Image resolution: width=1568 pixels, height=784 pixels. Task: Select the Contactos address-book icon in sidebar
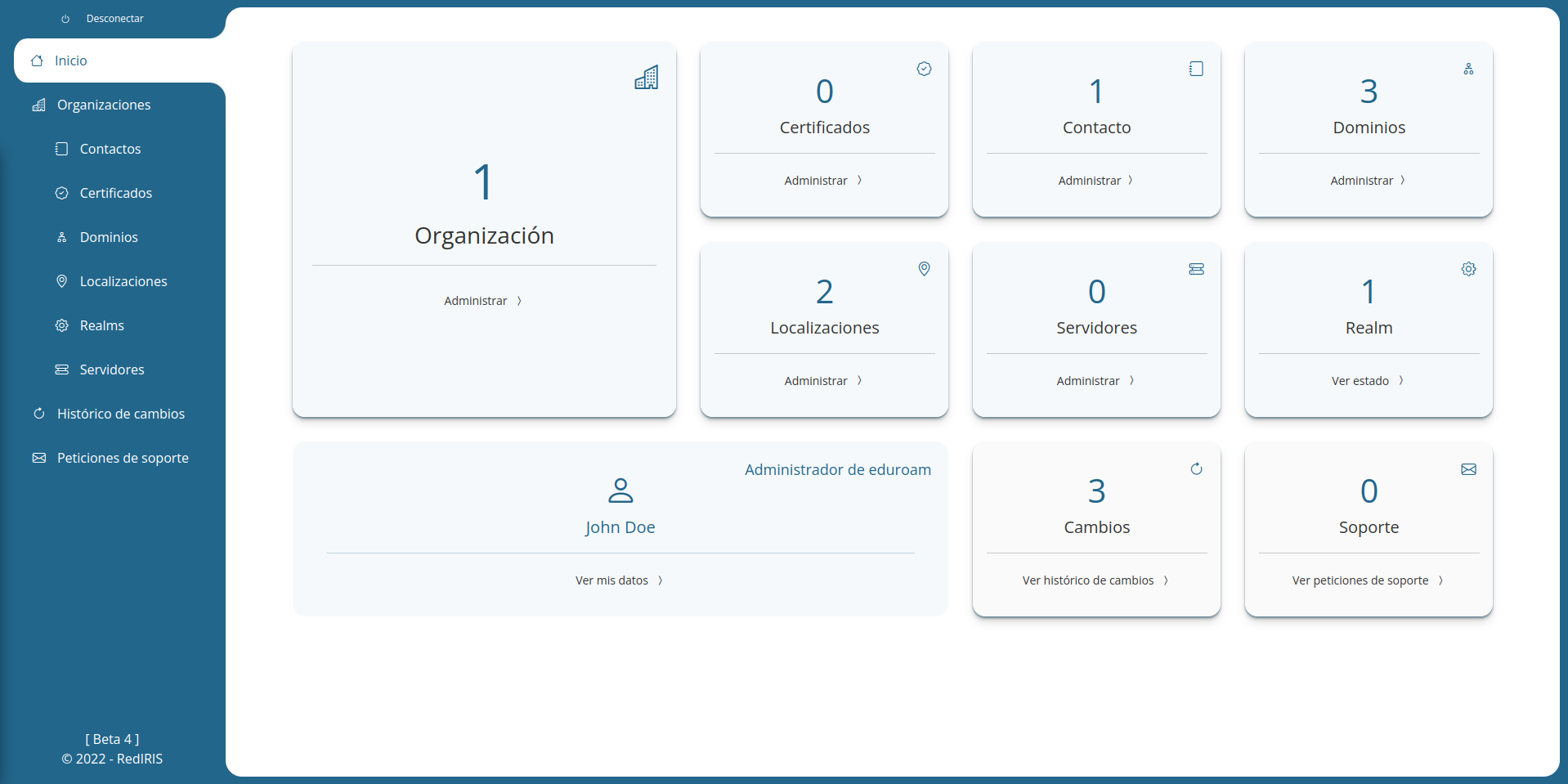[62, 149]
